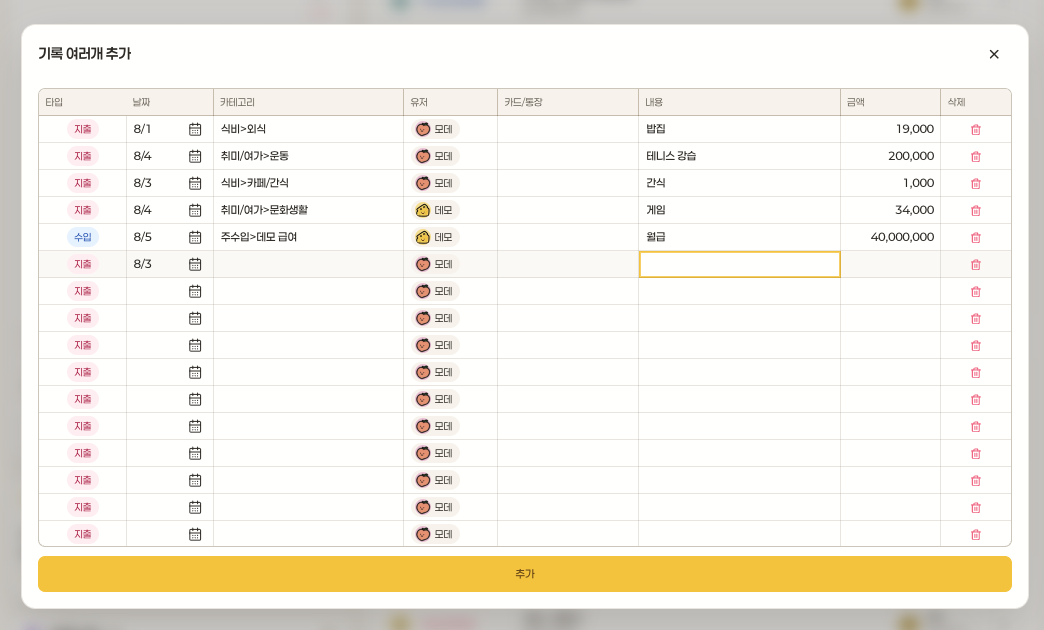Click the trash icon for 간식 row

976,184
